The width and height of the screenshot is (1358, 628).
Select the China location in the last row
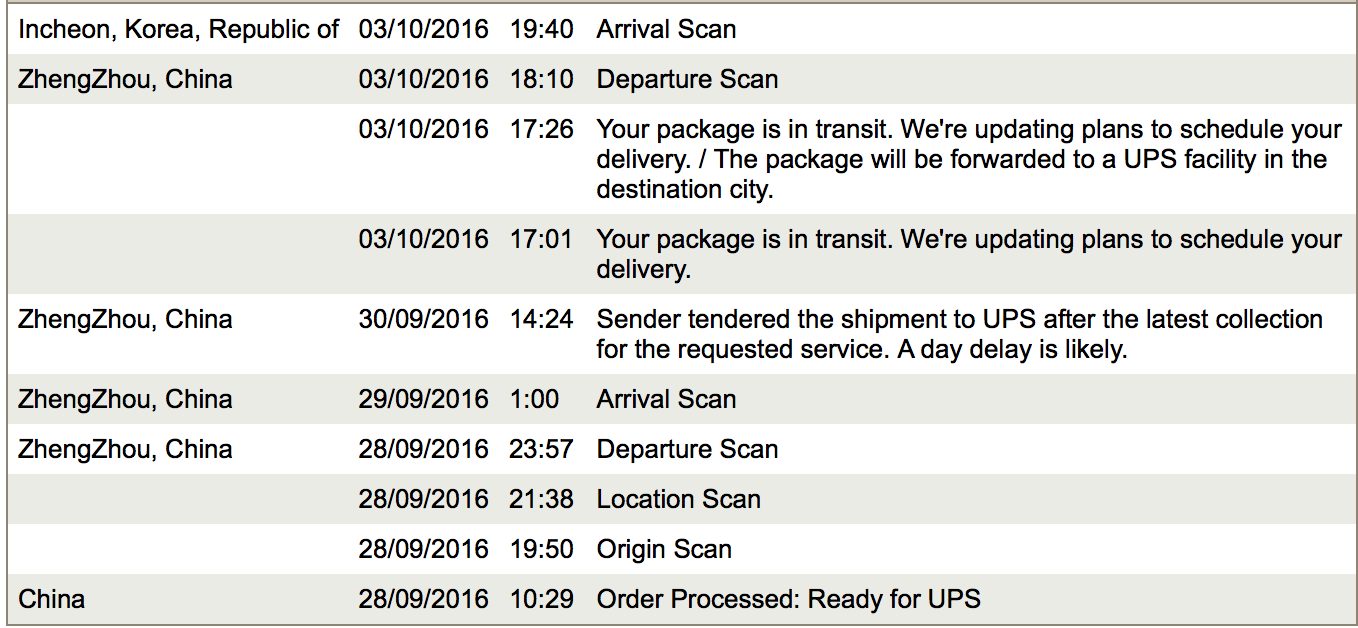click(x=52, y=599)
